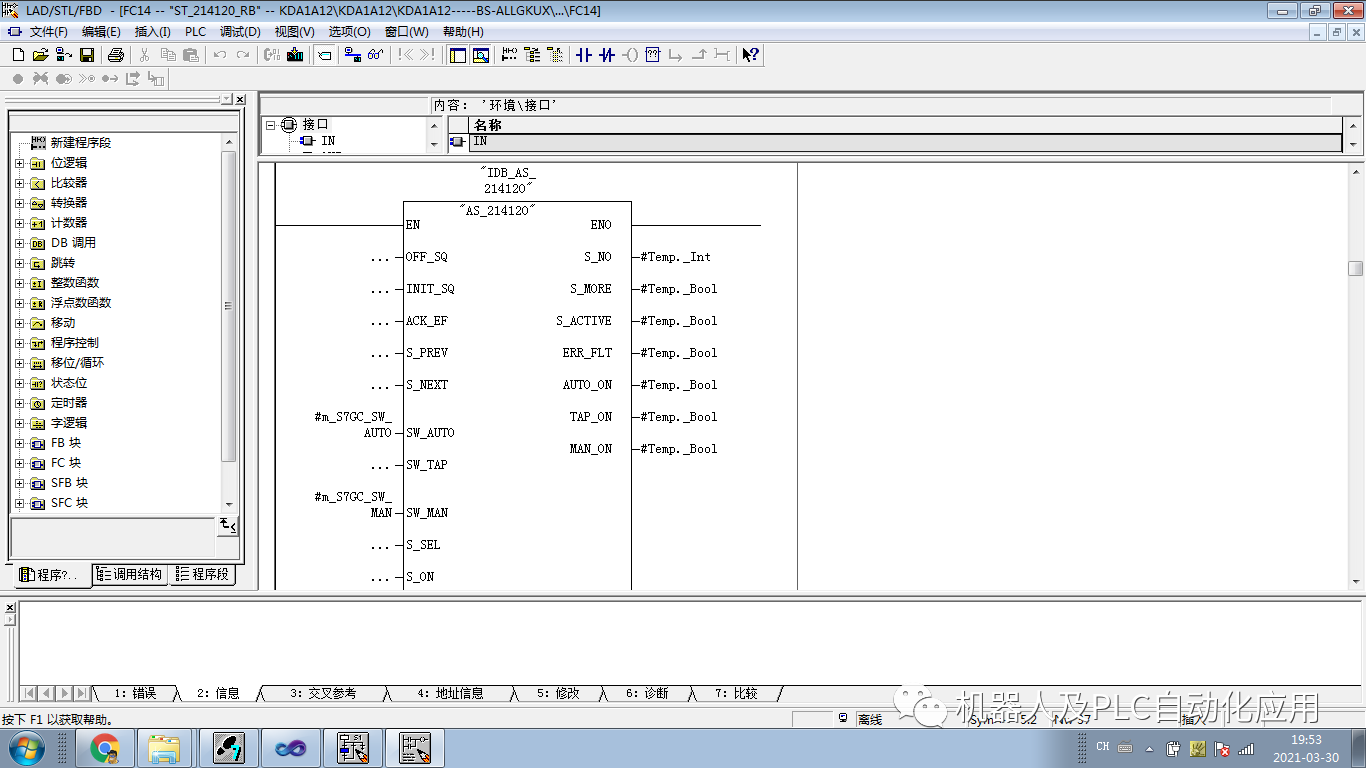Open the 文件(F) menu
Screen dimensions: 1366x768
[48, 32]
